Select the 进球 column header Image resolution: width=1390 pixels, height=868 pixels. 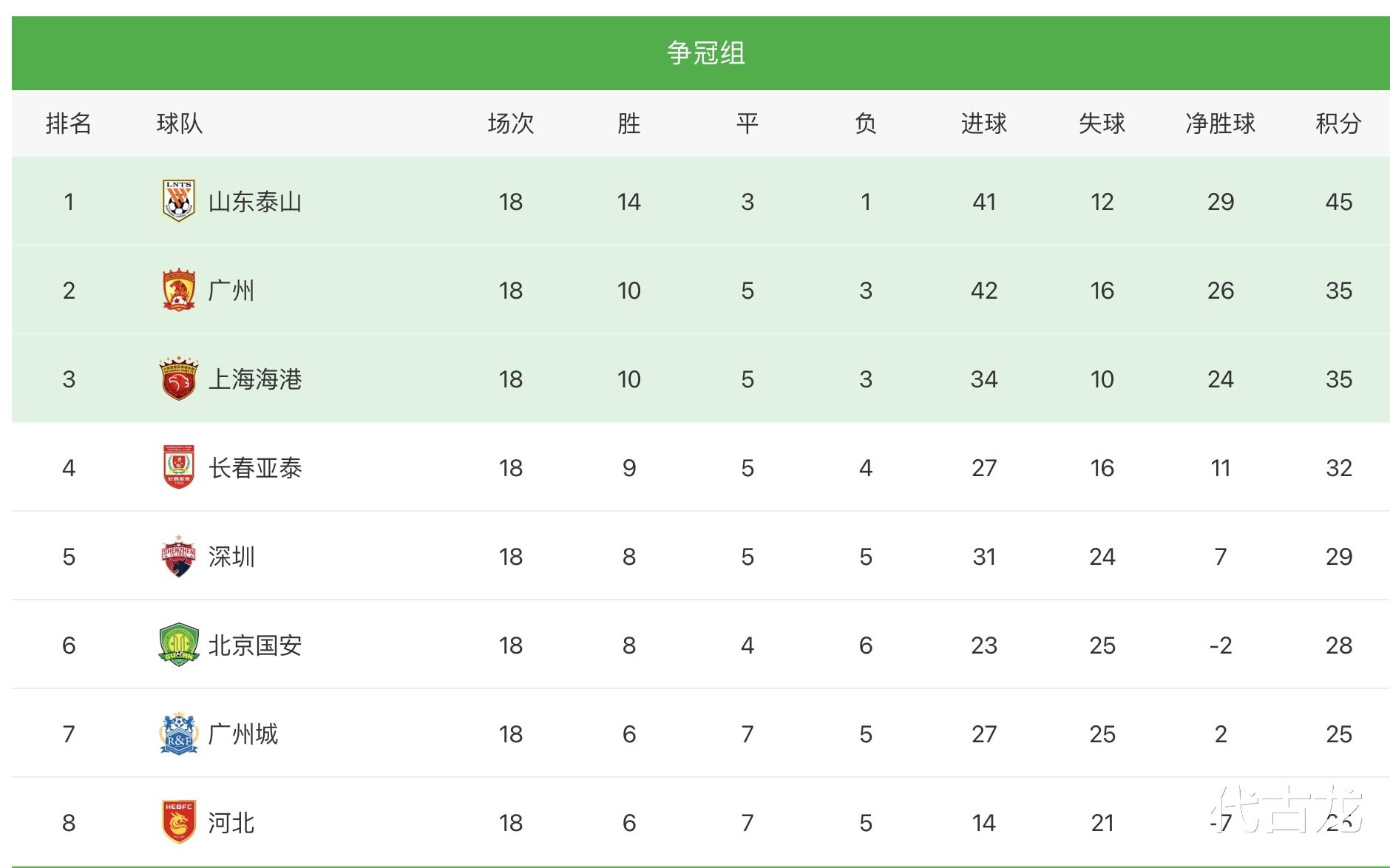click(x=983, y=123)
